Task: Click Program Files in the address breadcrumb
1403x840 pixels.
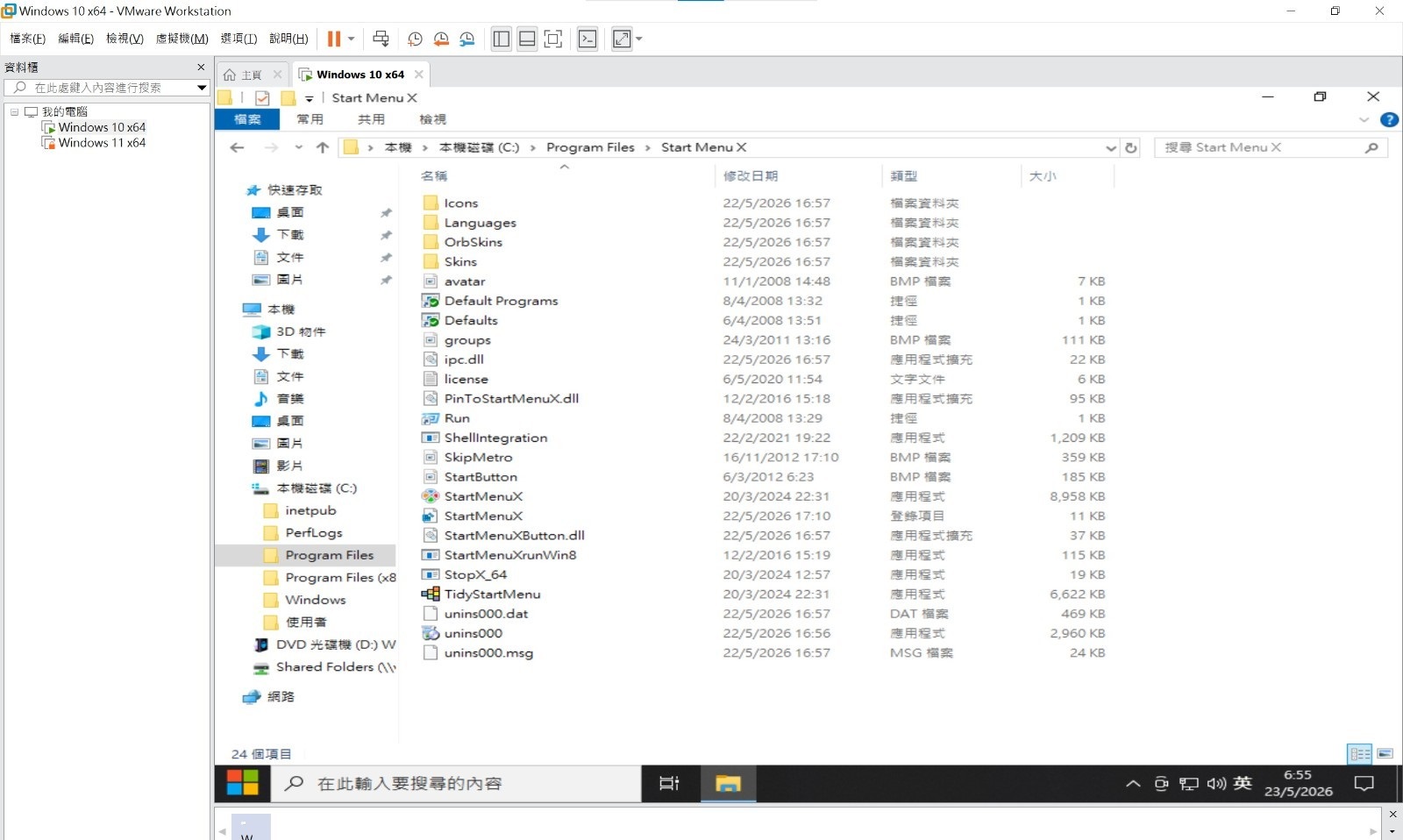Action: 590,147
